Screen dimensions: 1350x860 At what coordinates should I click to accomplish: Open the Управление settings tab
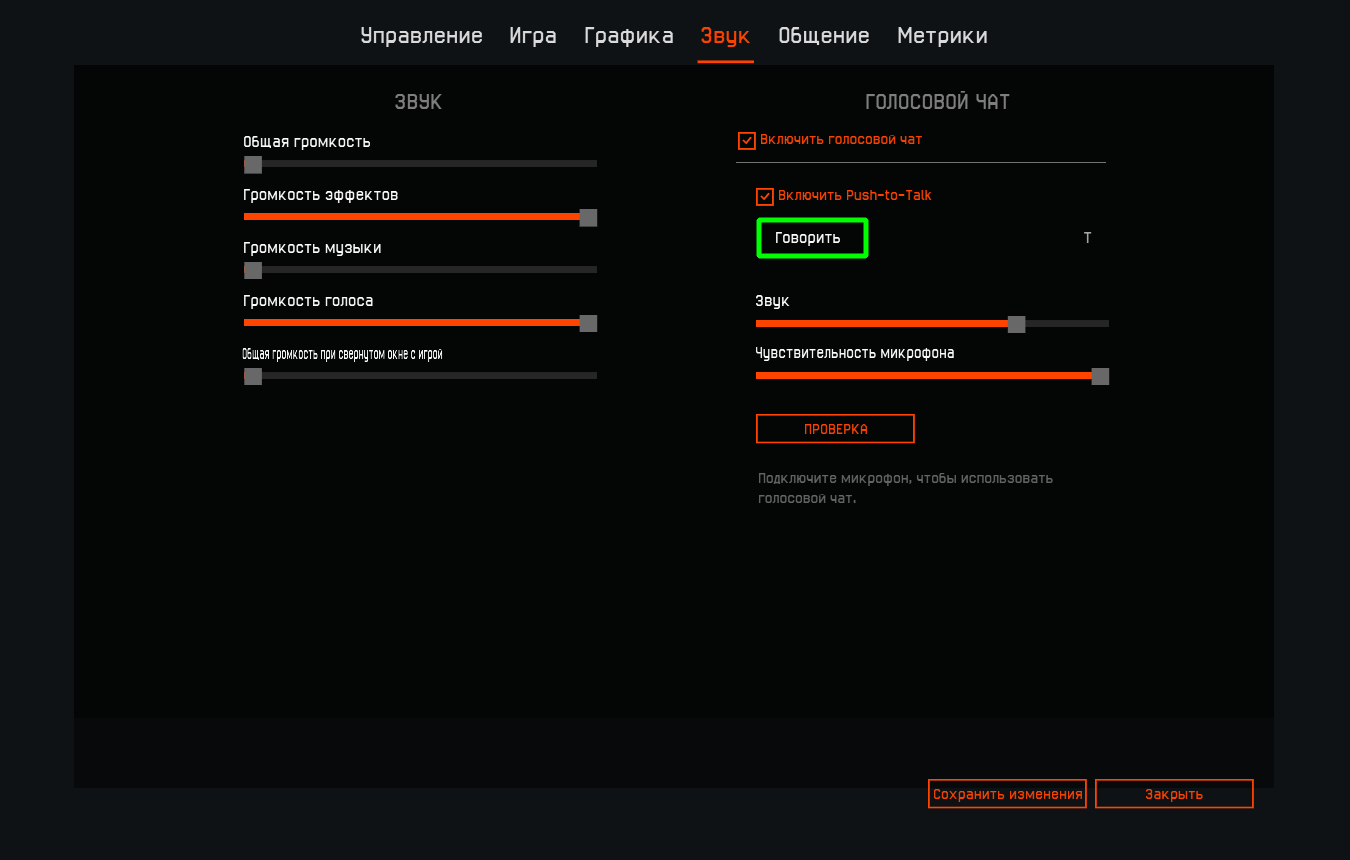(421, 36)
